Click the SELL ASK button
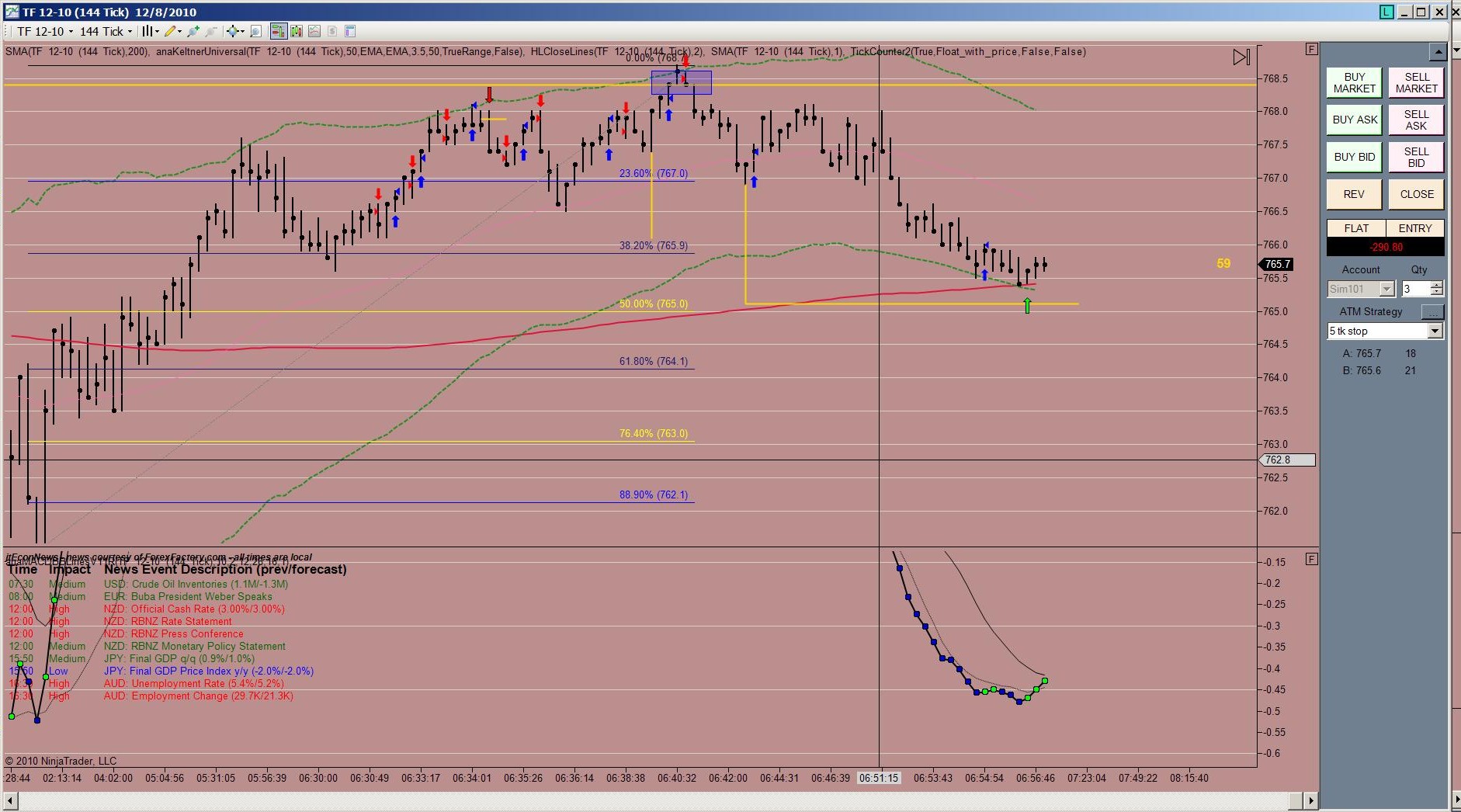 point(1416,120)
